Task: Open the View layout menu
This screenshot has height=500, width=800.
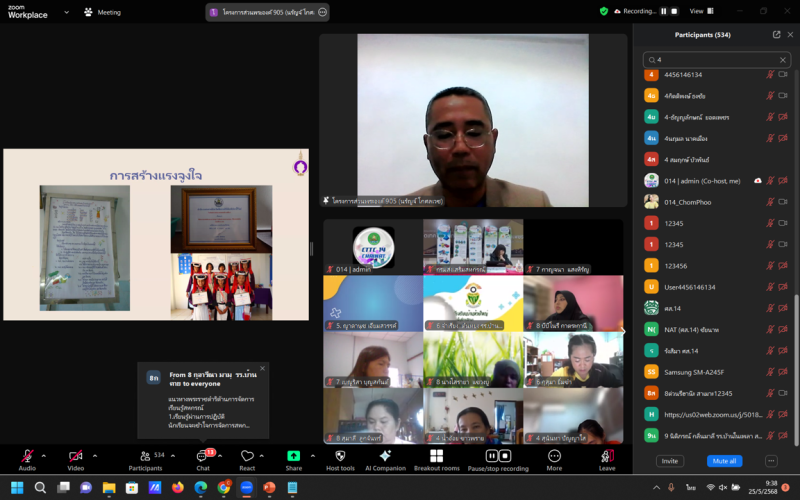Action: click(x=702, y=11)
